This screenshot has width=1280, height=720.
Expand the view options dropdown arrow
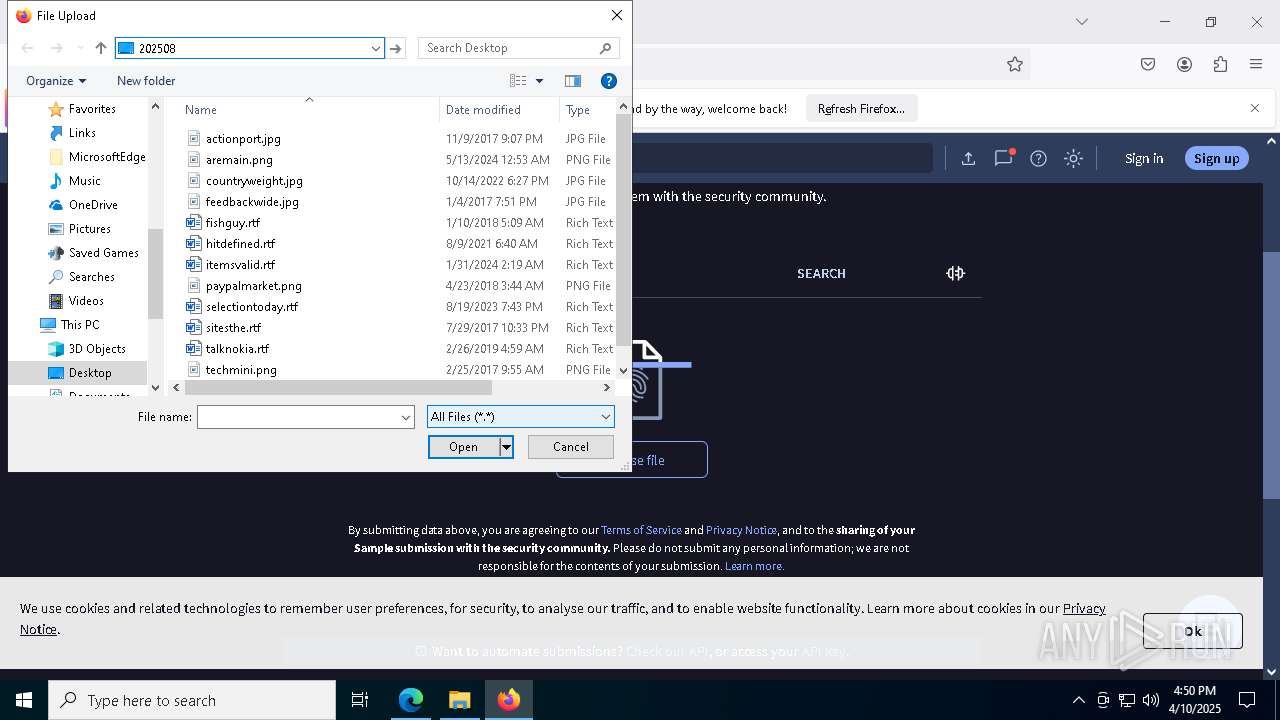coord(539,81)
